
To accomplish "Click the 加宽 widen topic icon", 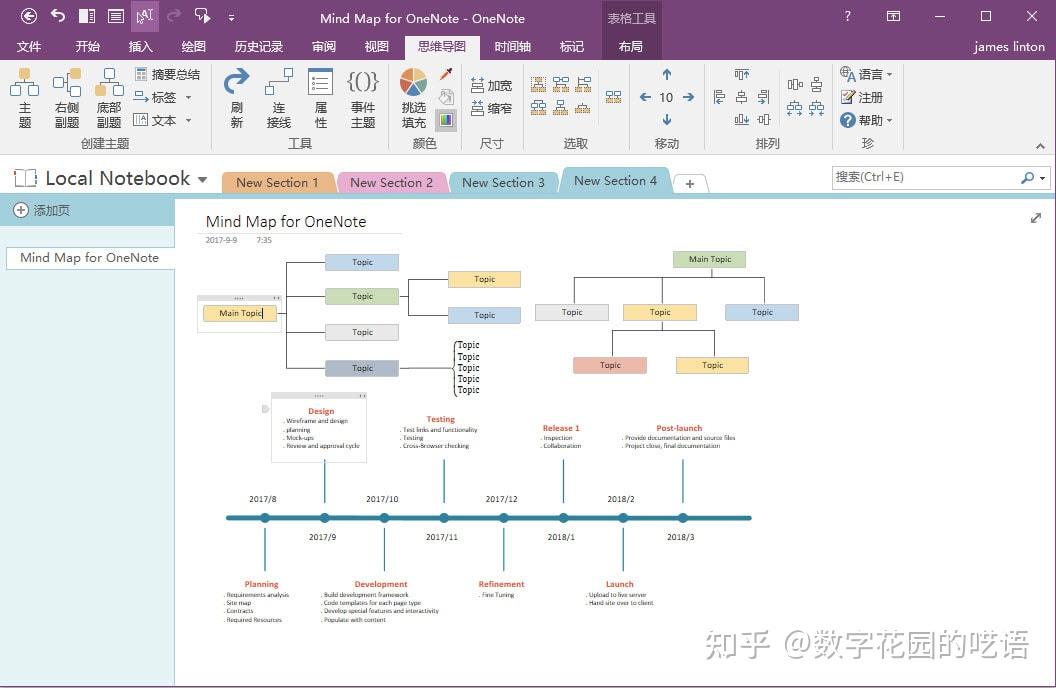I will (491, 85).
